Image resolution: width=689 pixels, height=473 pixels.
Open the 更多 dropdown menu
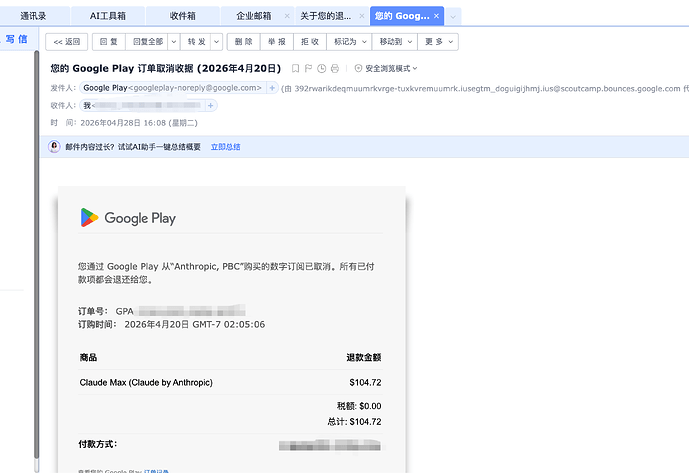click(x=438, y=42)
